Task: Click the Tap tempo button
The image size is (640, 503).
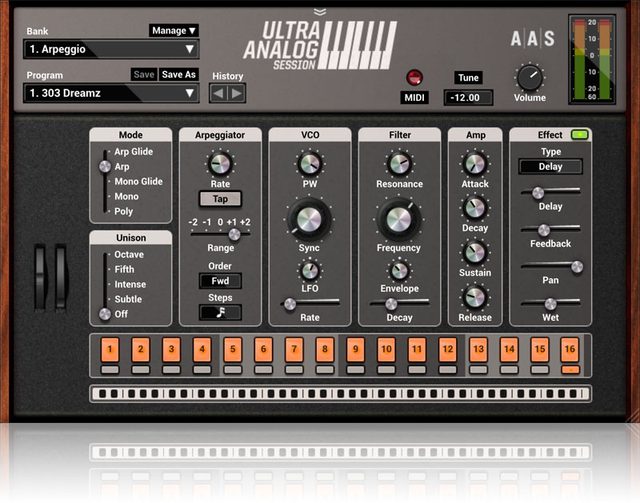Action: [220, 199]
